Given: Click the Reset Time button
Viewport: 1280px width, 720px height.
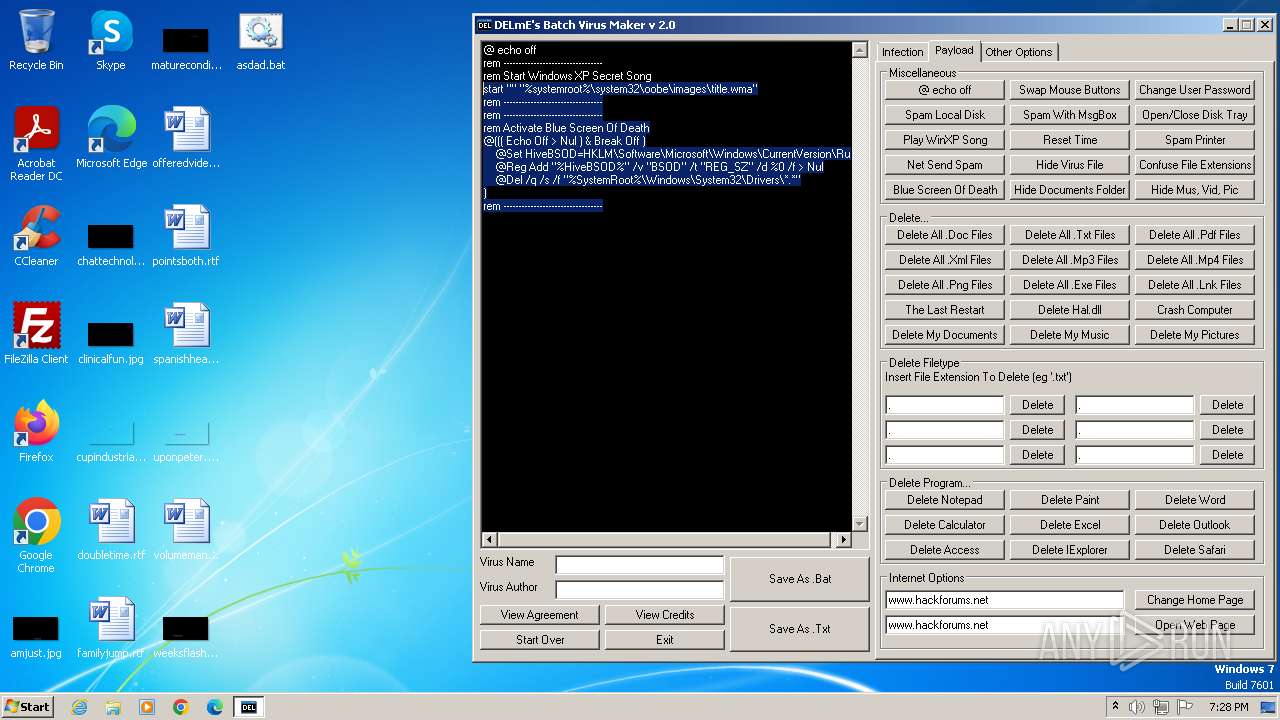Looking at the screenshot, I should (x=1070, y=140).
